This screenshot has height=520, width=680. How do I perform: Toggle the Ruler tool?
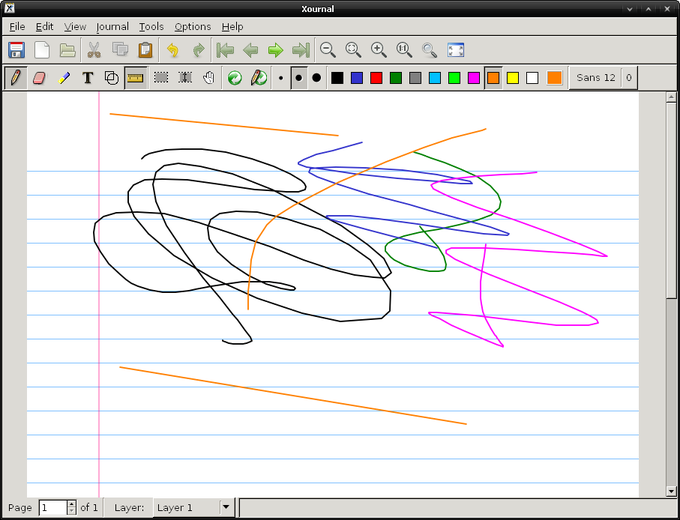point(136,78)
